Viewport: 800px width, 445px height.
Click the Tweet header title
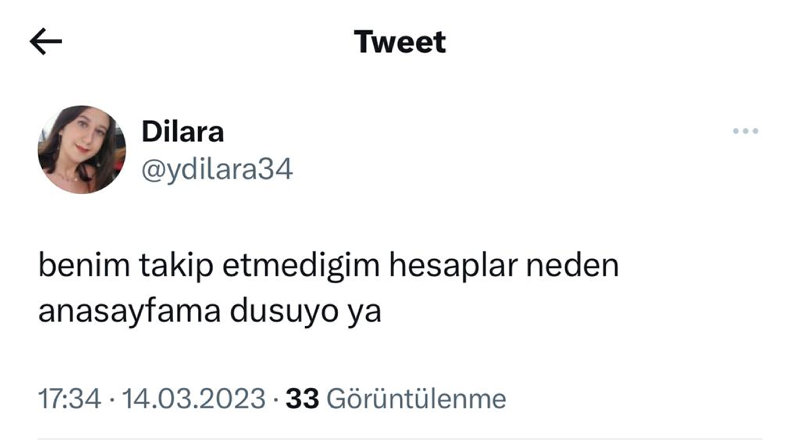(400, 42)
